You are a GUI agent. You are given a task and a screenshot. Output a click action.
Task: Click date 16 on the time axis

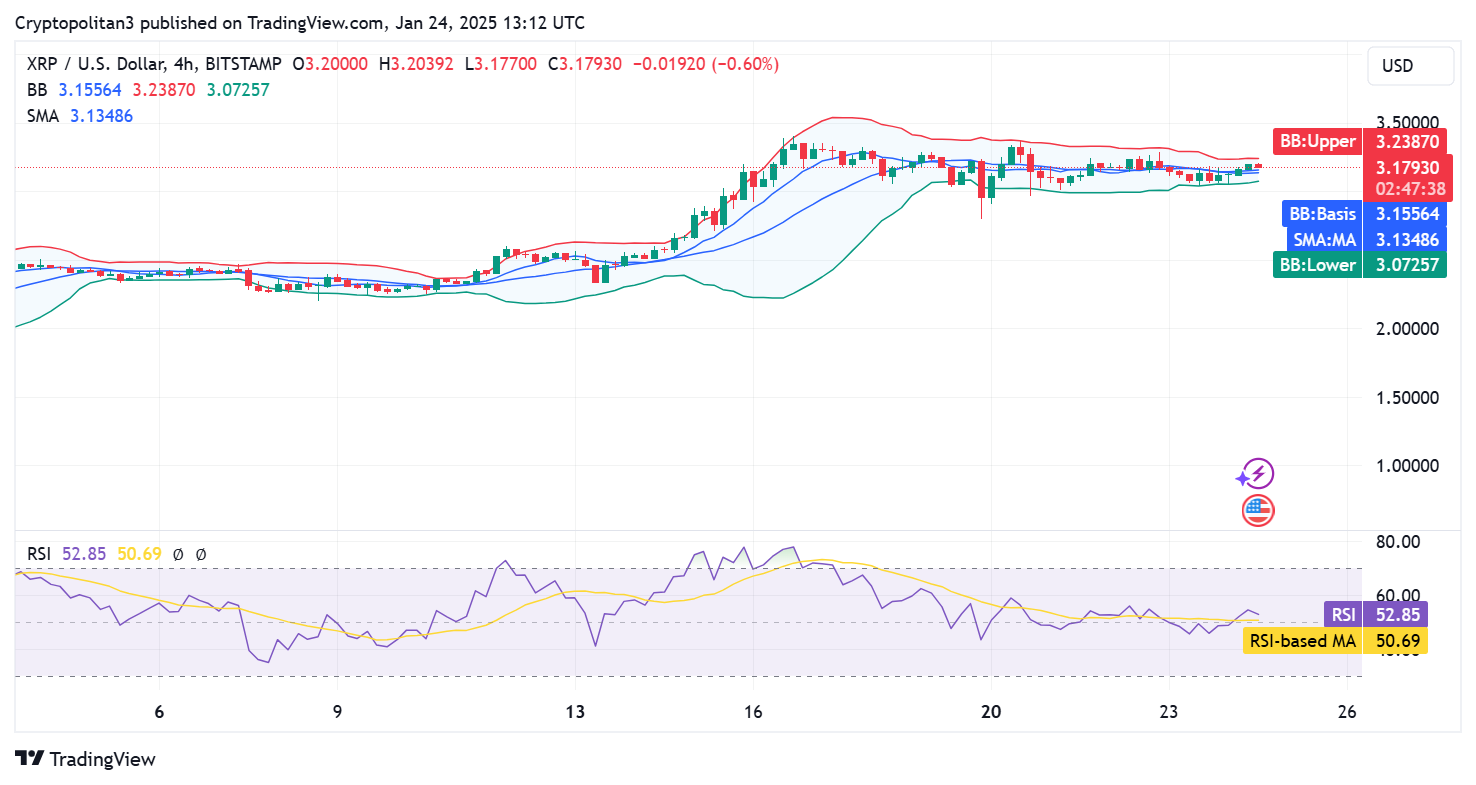(753, 712)
